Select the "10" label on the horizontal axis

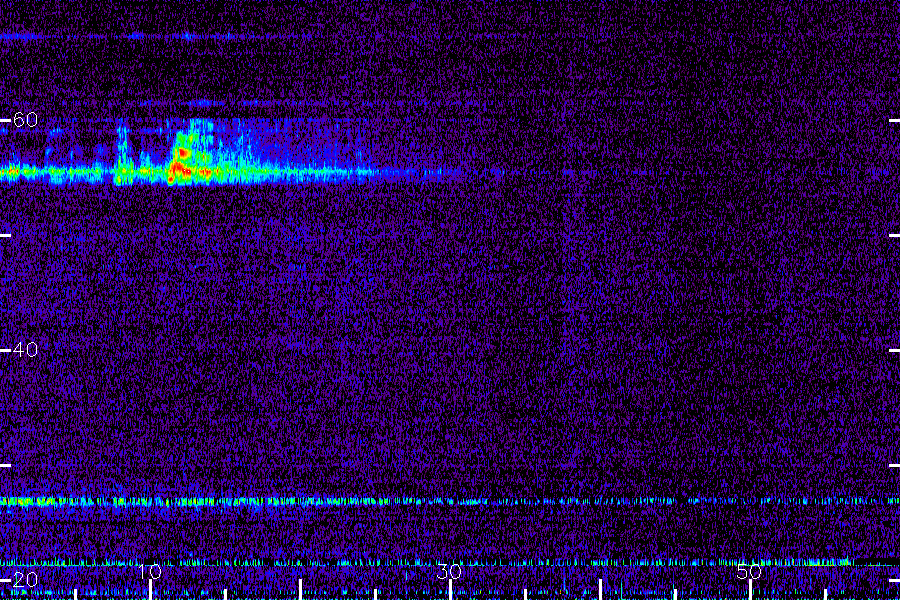pyautogui.click(x=150, y=572)
